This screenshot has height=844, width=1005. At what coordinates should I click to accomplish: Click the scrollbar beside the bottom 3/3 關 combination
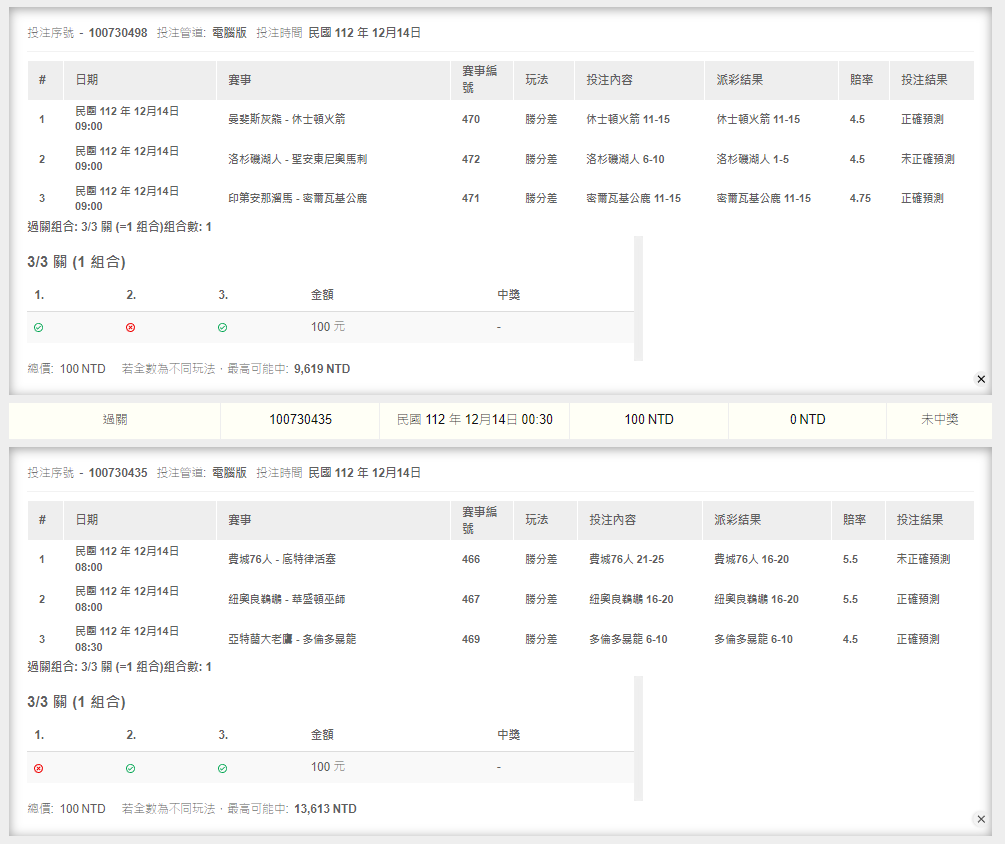(x=638, y=738)
